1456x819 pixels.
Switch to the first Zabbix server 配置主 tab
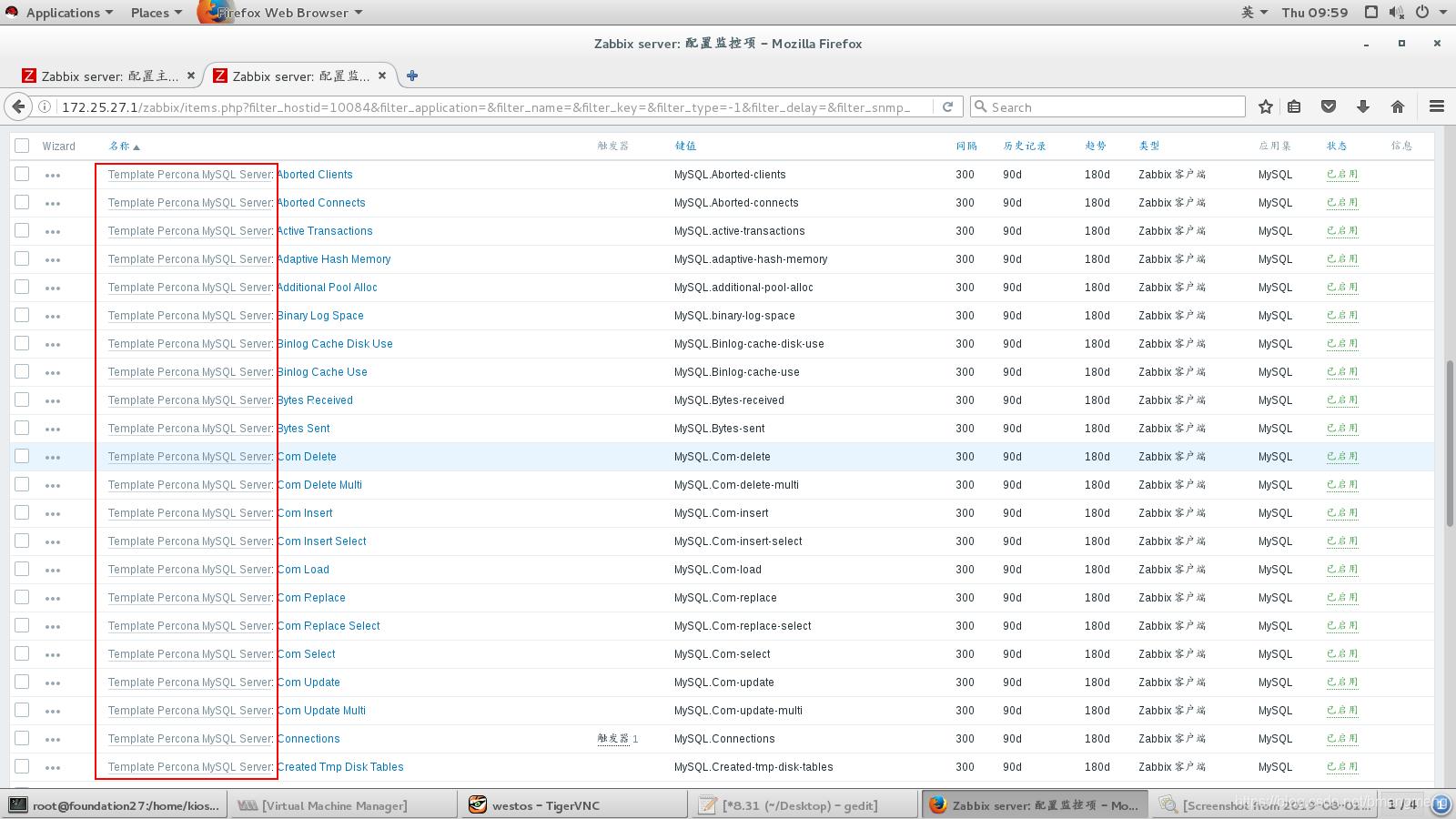click(x=109, y=76)
